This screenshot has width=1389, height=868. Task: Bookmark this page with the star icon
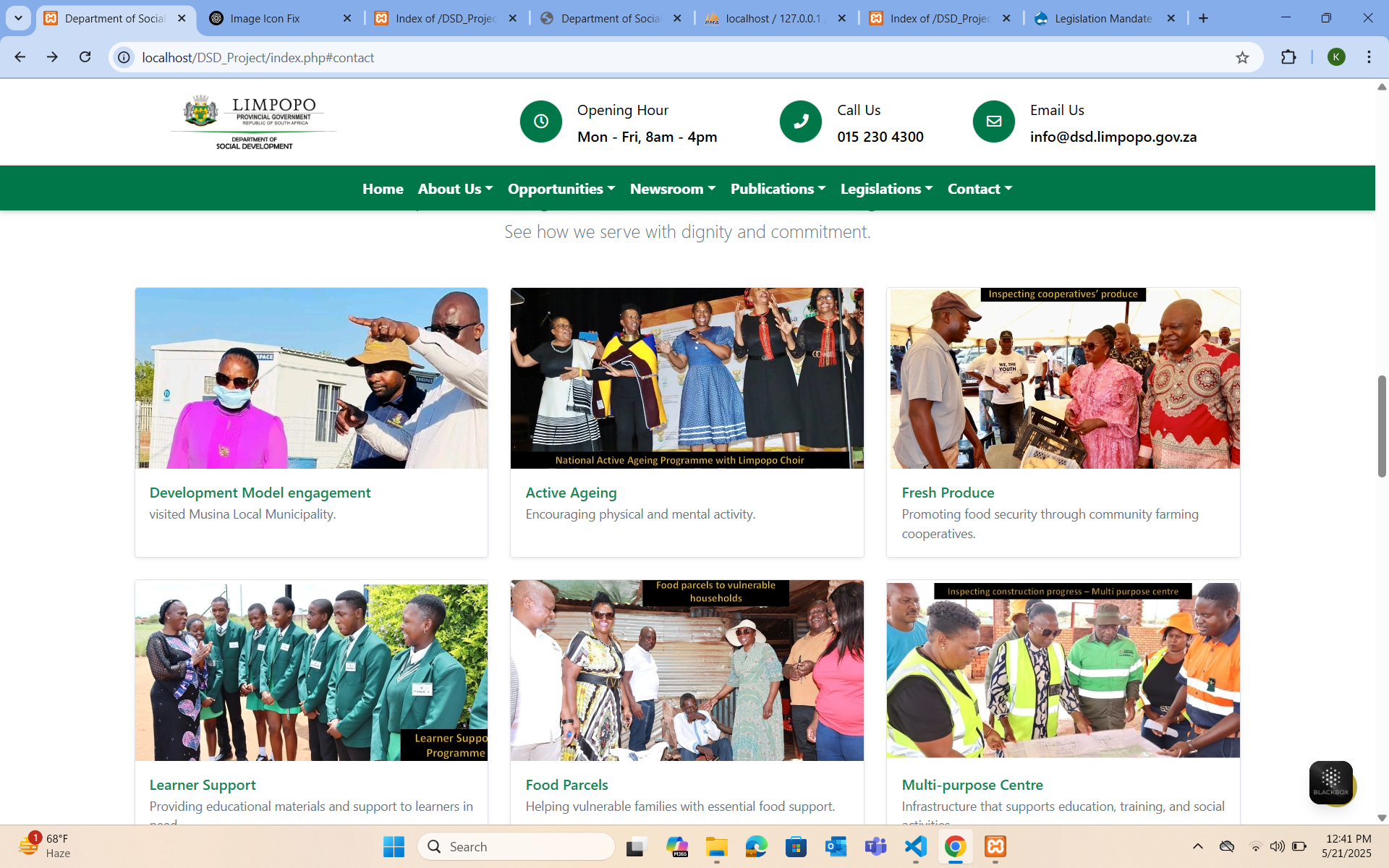tap(1242, 58)
